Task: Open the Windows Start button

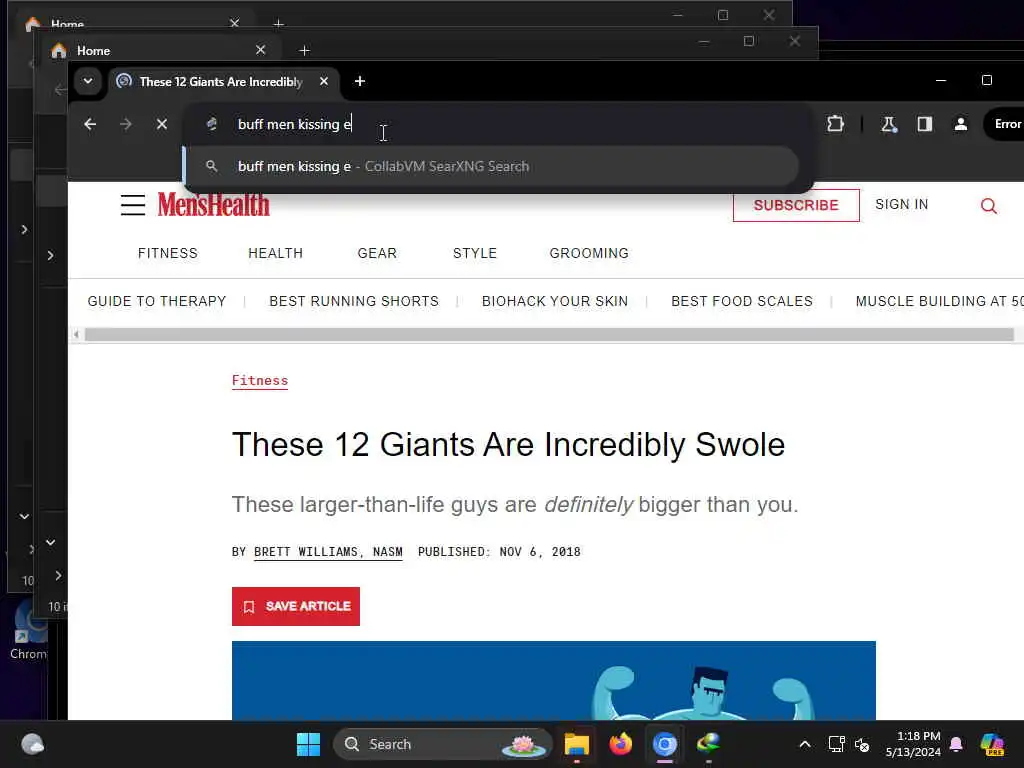Action: (x=308, y=744)
